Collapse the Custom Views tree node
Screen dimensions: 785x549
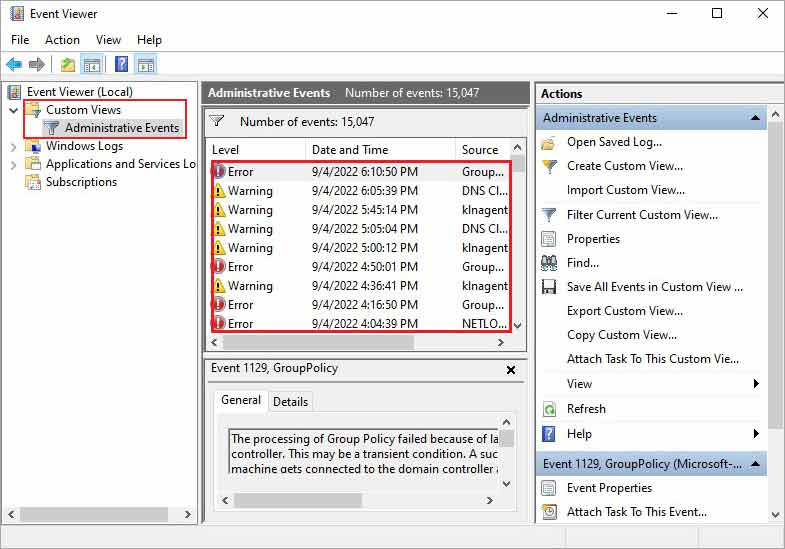14,110
